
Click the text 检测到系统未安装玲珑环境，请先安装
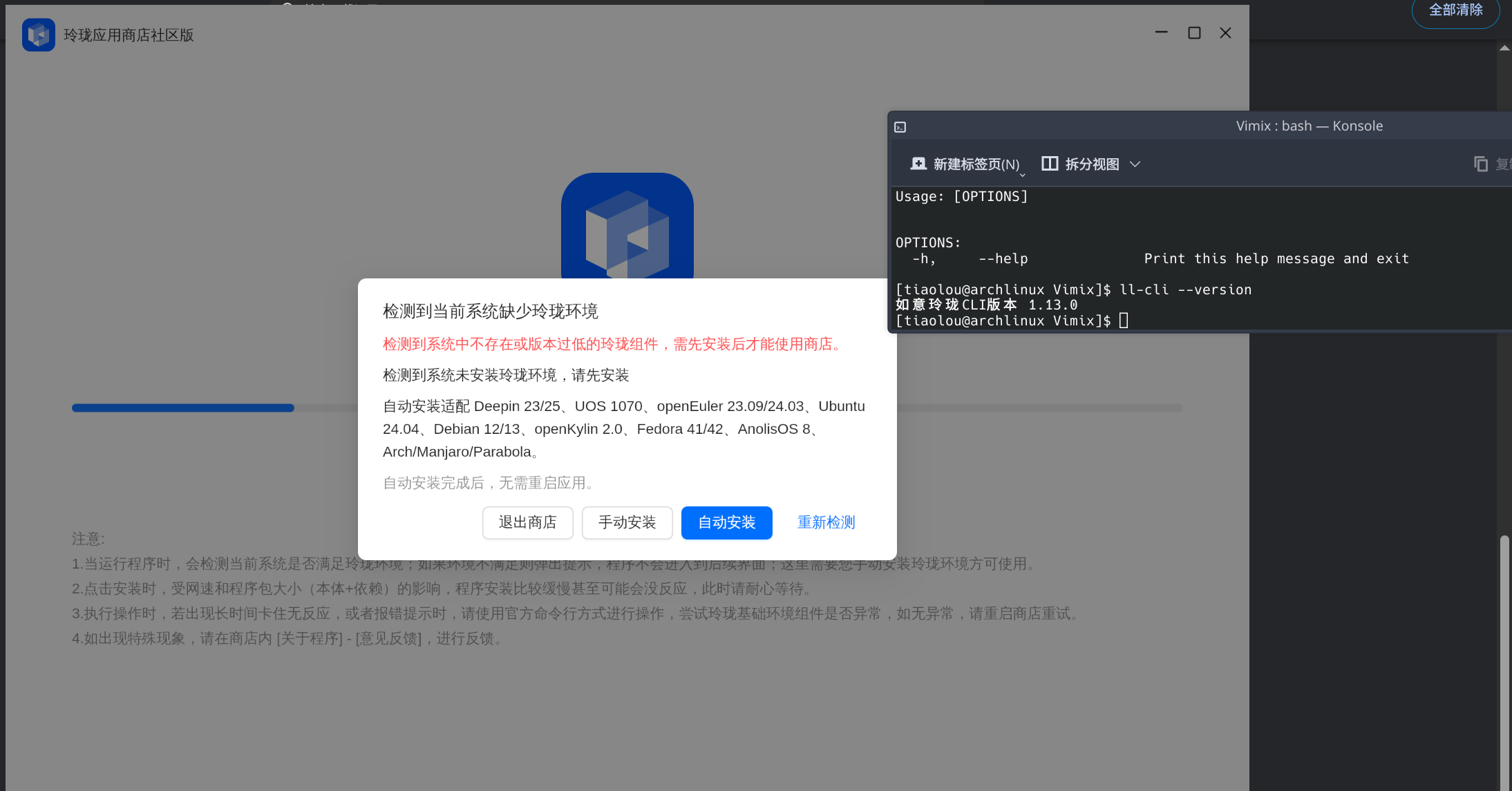(x=506, y=375)
